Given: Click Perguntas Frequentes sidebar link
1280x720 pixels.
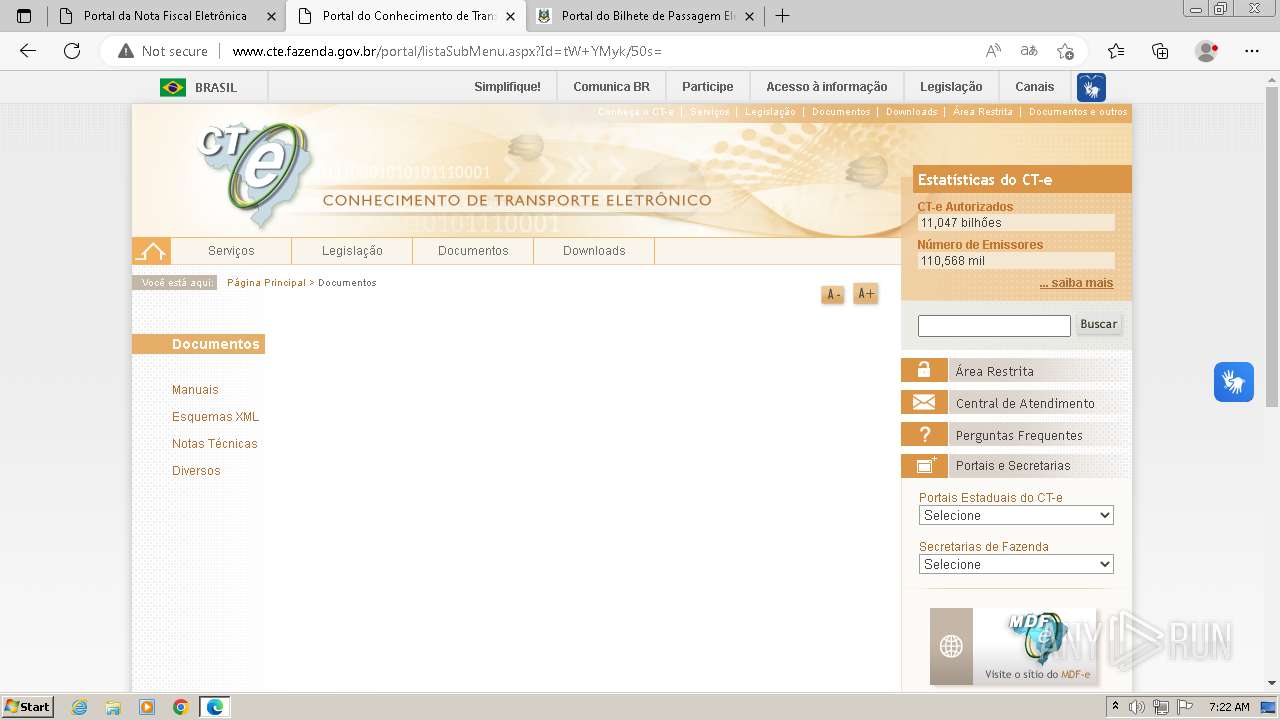Looking at the screenshot, I should point(1019,435).
